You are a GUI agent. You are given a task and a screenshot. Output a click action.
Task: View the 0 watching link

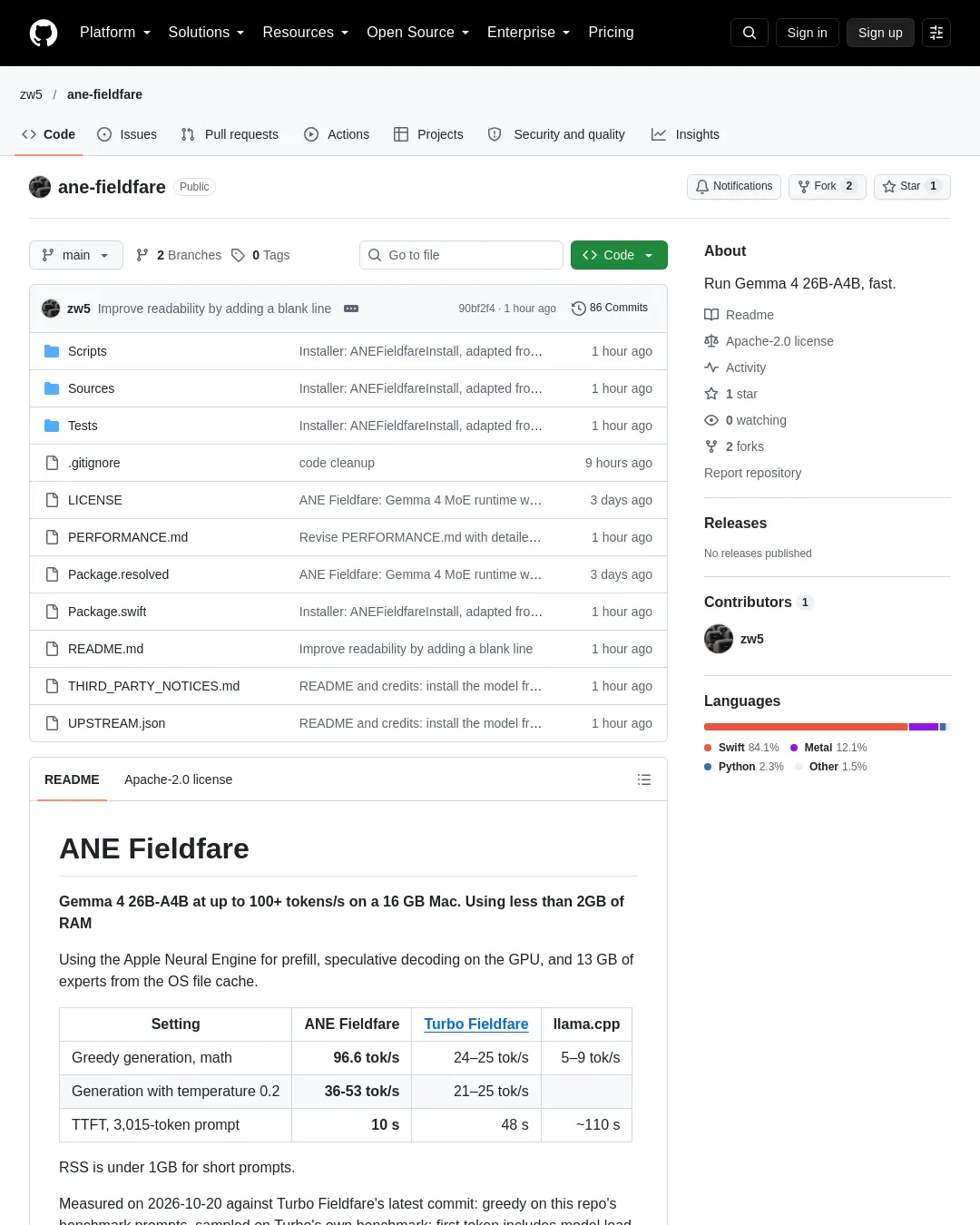pyautogui.click(x=746, y=420)
